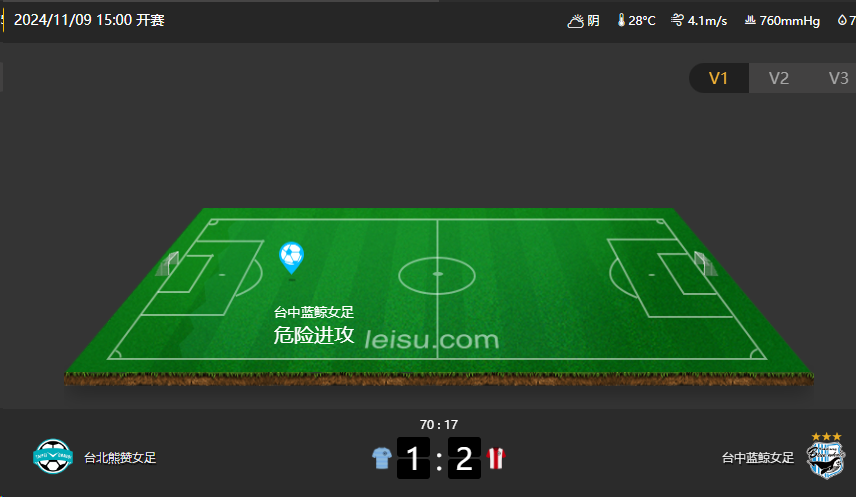The width and height of the screenshot is (856, 497).
Task: Switch to the V2 view
Action: [778, 78]
